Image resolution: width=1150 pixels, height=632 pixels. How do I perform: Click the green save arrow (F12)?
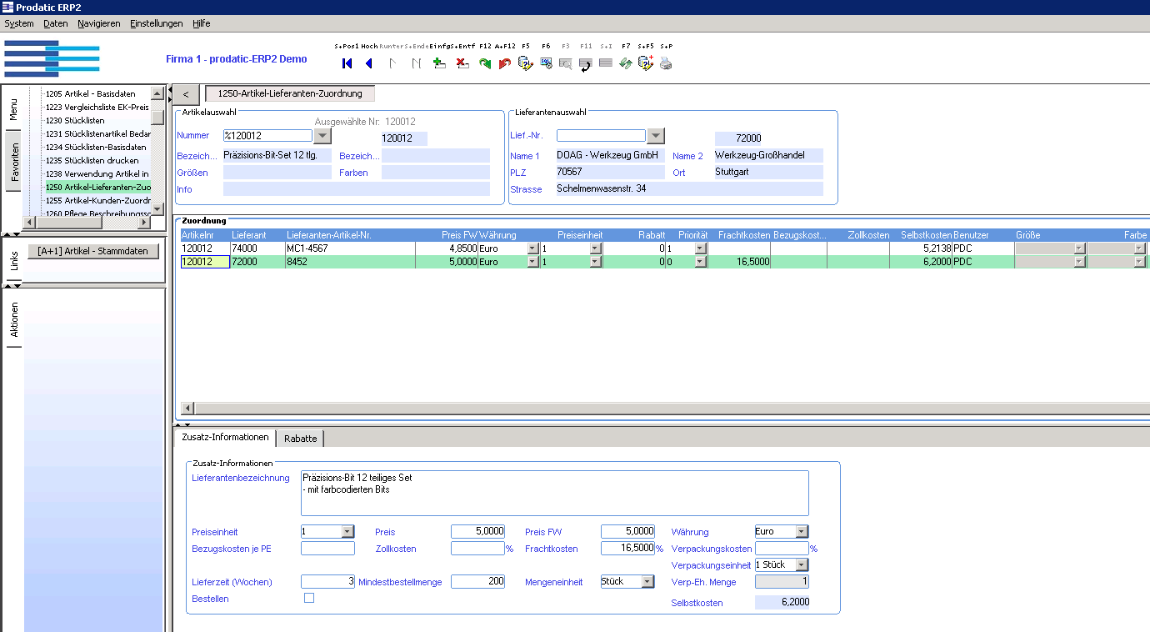[x=485, y=64]
